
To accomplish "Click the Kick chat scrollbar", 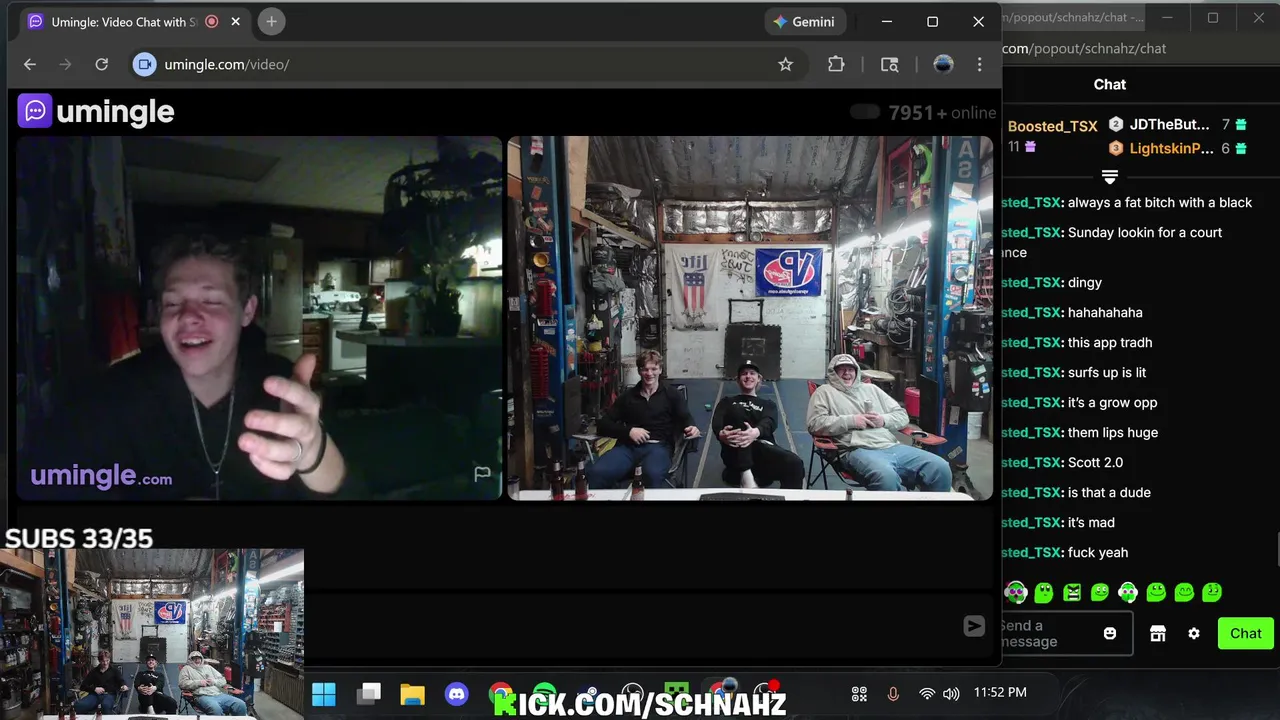I will (x=1277, y=550).
